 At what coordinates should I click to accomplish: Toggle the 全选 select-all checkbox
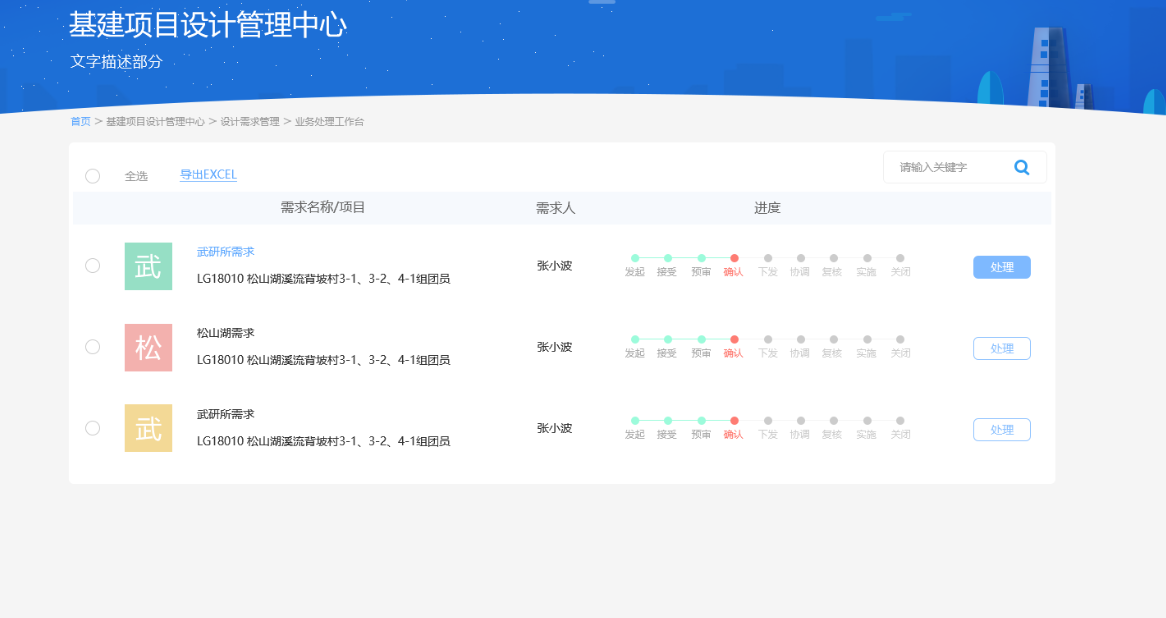coord(93,176)
